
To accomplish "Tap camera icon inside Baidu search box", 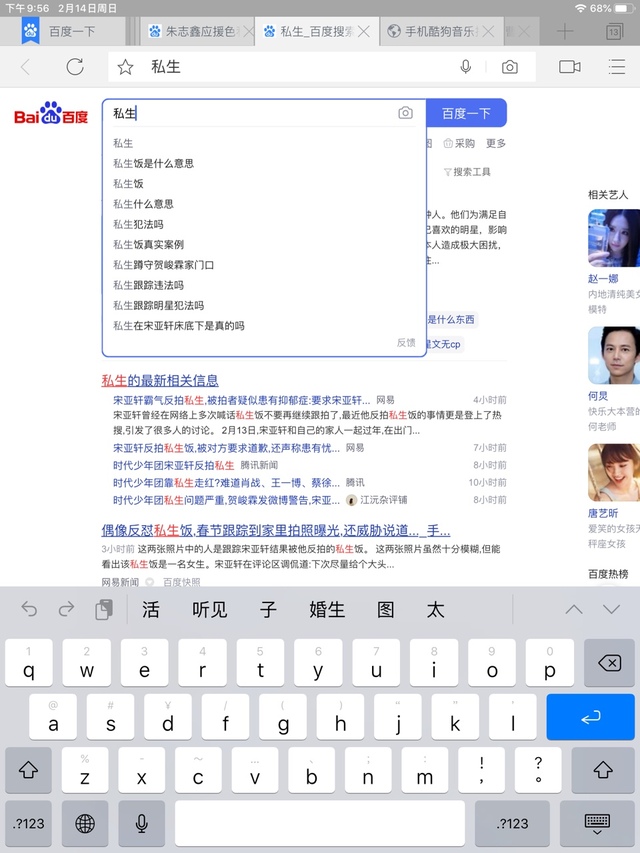I will tap(405, 113).
